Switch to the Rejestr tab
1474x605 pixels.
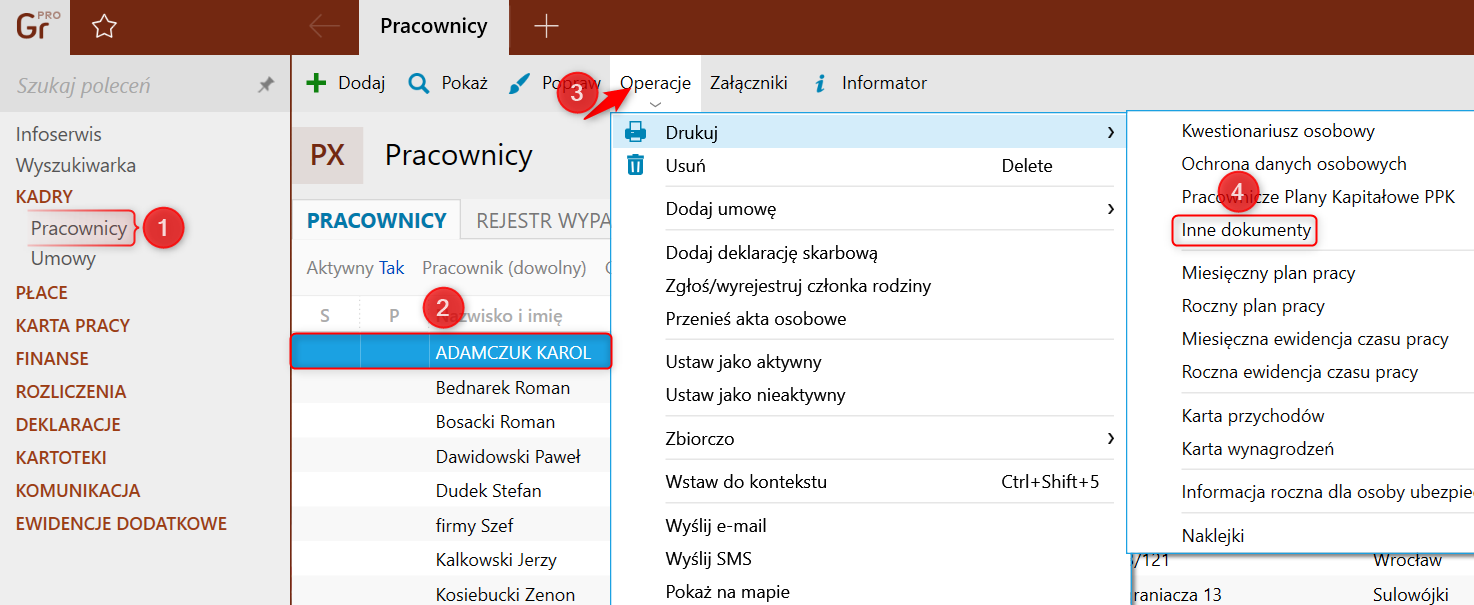click(x=540, y=221)
